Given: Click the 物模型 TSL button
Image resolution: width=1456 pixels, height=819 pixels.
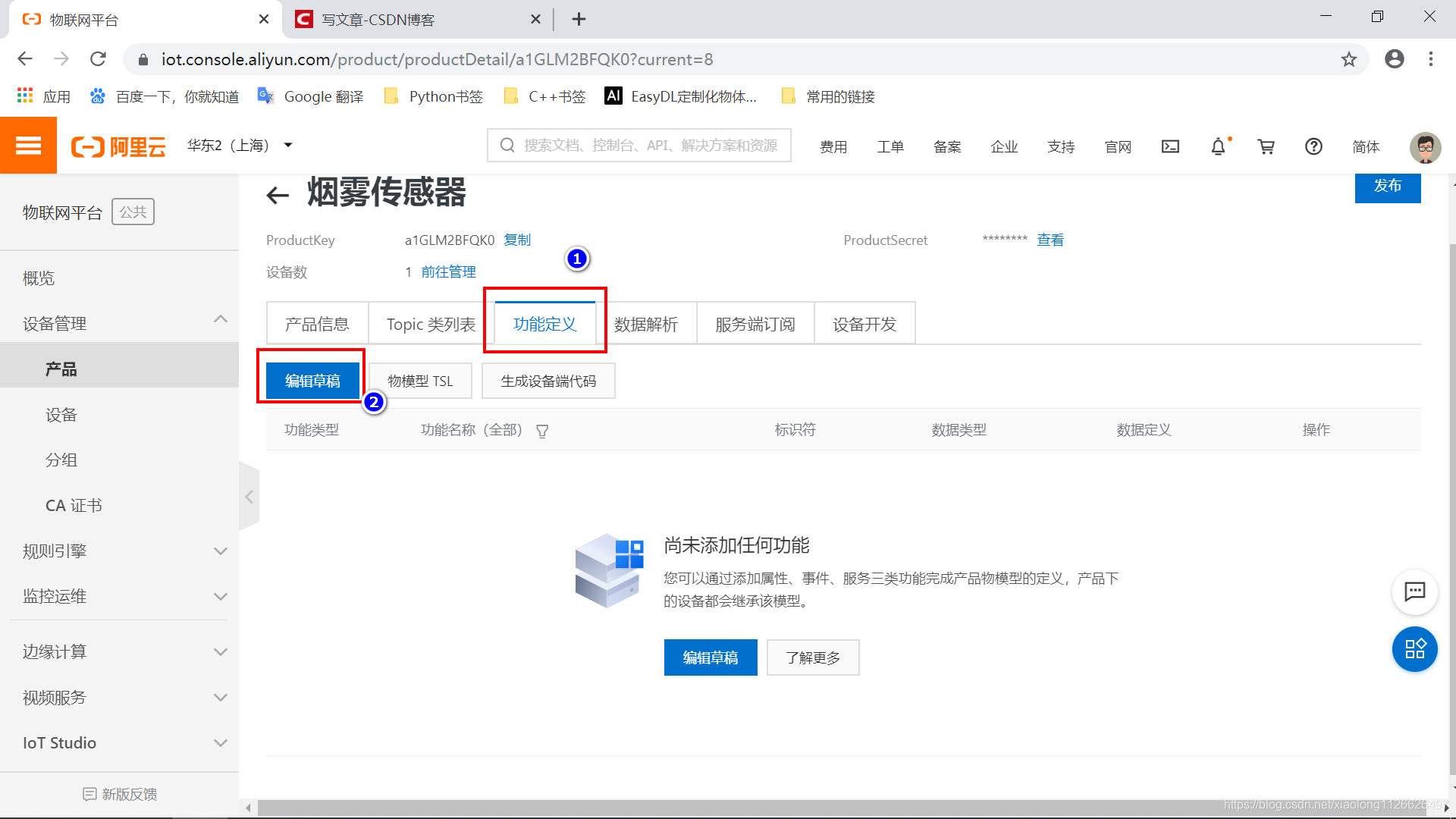Looking at the screenshot, I should (420, 381).
